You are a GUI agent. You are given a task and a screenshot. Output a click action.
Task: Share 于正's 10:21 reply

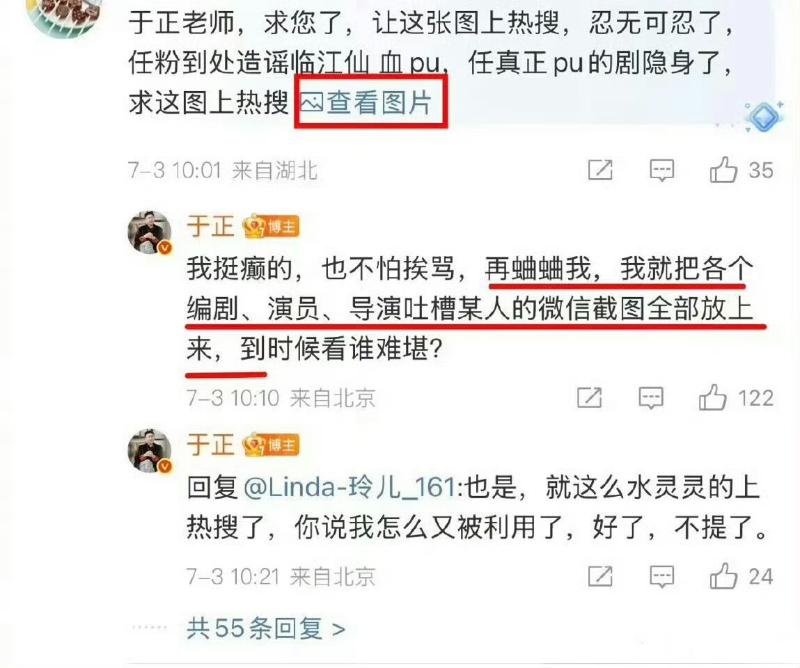click(x=600, y=576)
